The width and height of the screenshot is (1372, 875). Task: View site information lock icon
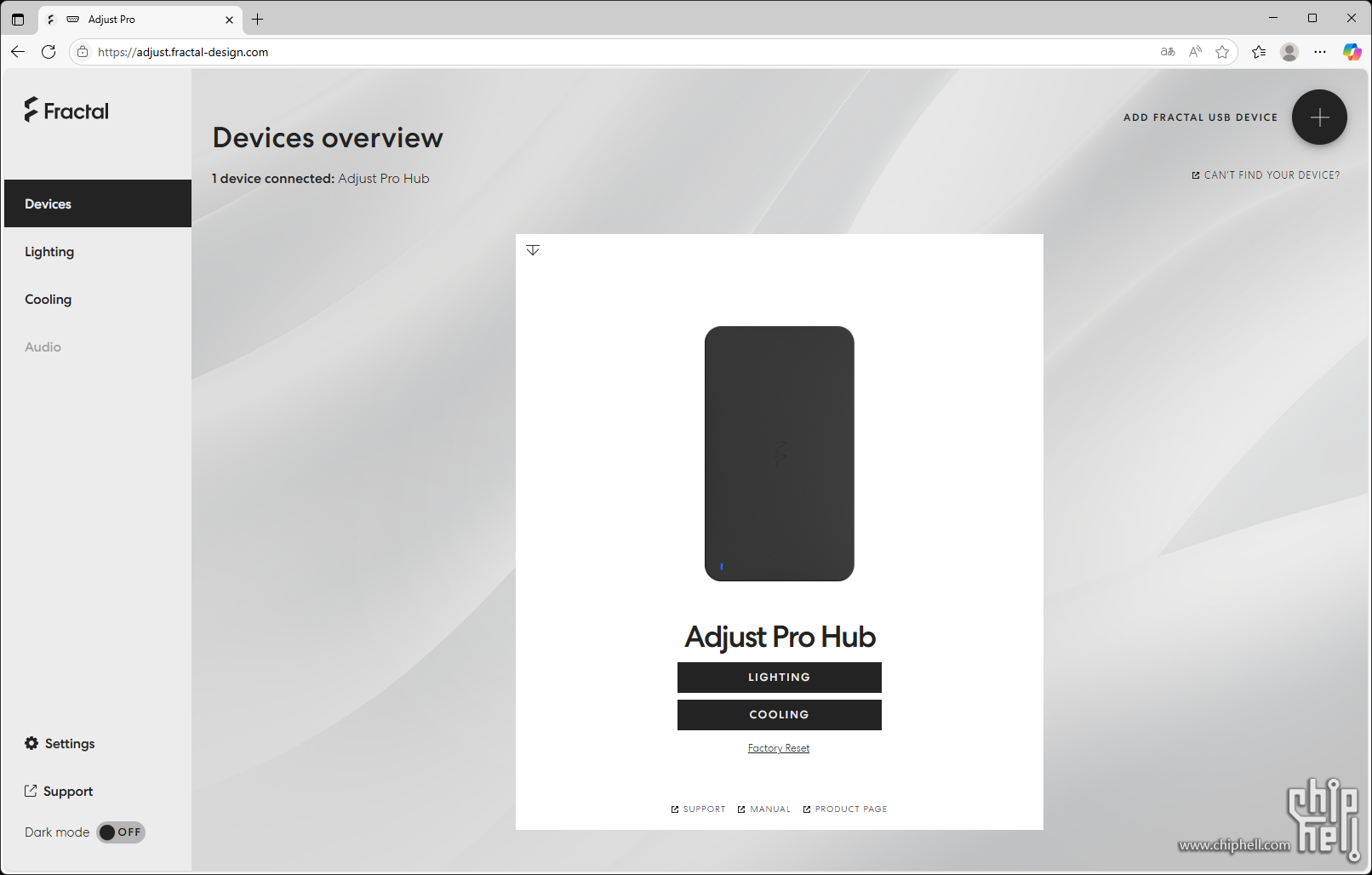coord(83,52)
